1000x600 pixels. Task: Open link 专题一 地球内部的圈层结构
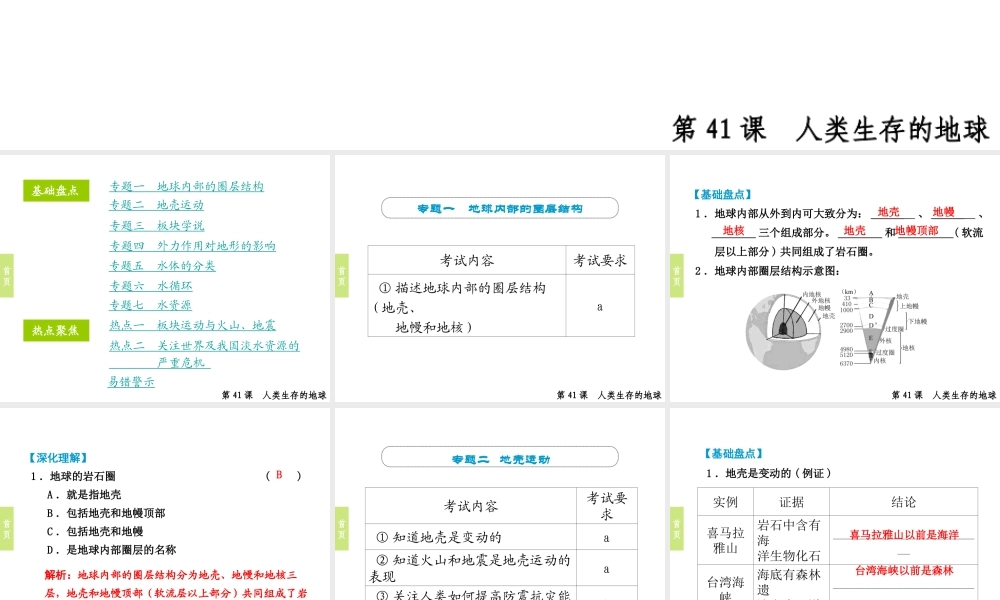pos(186,186)
